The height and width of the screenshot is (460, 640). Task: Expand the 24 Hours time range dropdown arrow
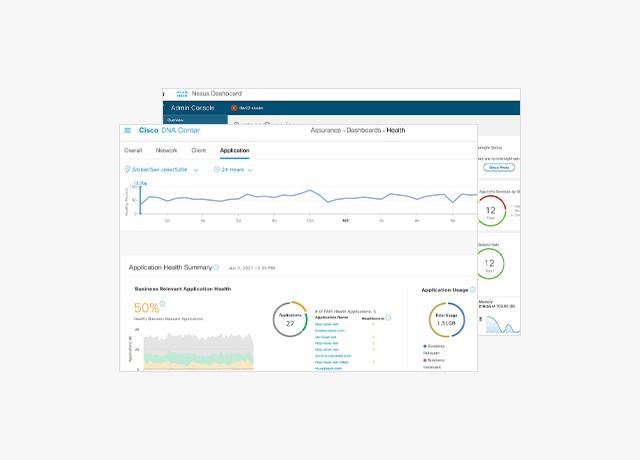click(x=250, y=170)
